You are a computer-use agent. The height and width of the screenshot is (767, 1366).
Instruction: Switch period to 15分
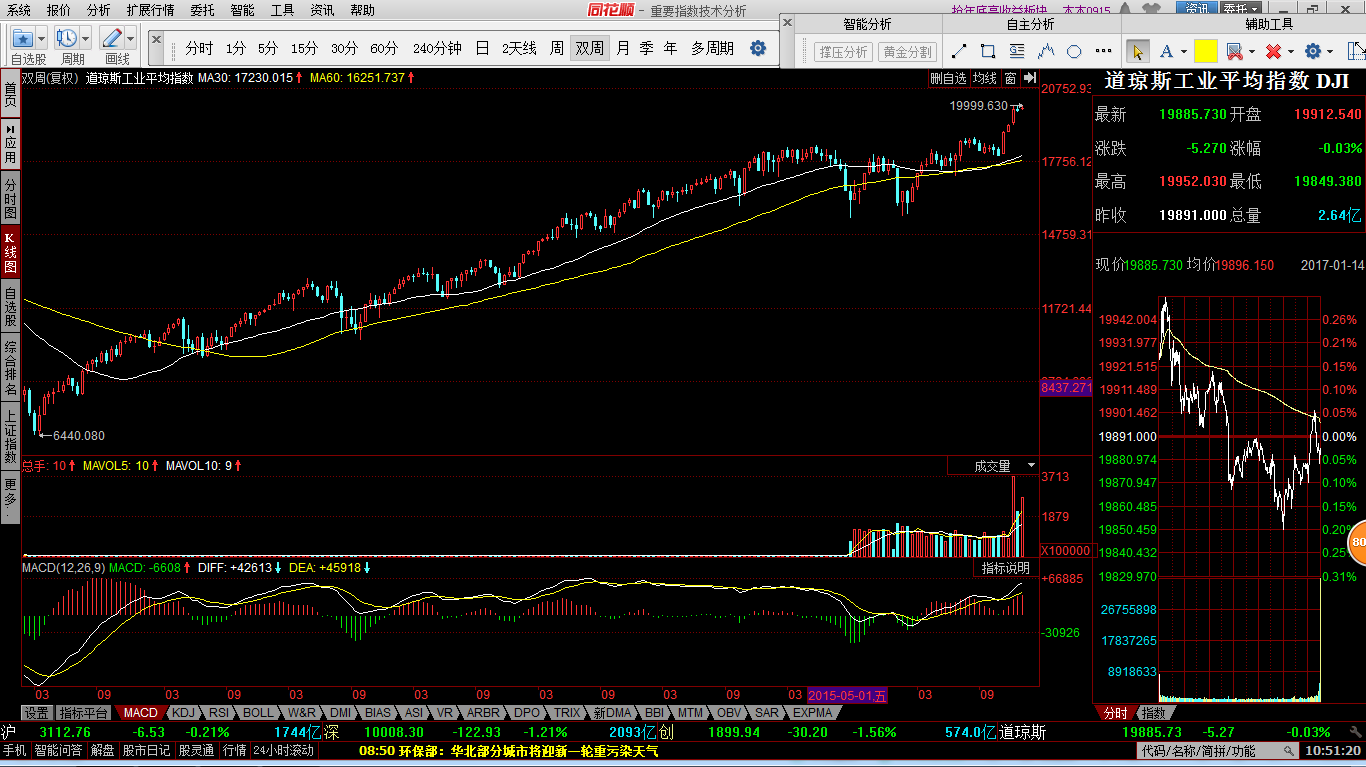(305, 48)
